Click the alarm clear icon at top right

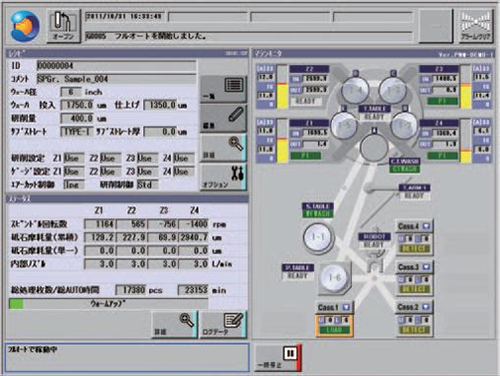476,26
